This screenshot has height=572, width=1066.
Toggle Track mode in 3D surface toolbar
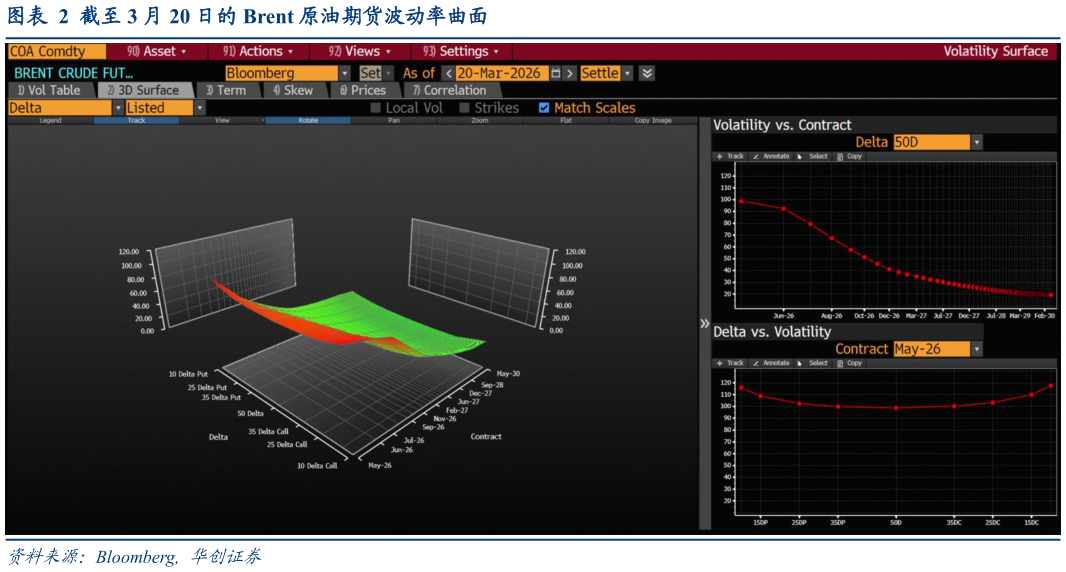136,120
